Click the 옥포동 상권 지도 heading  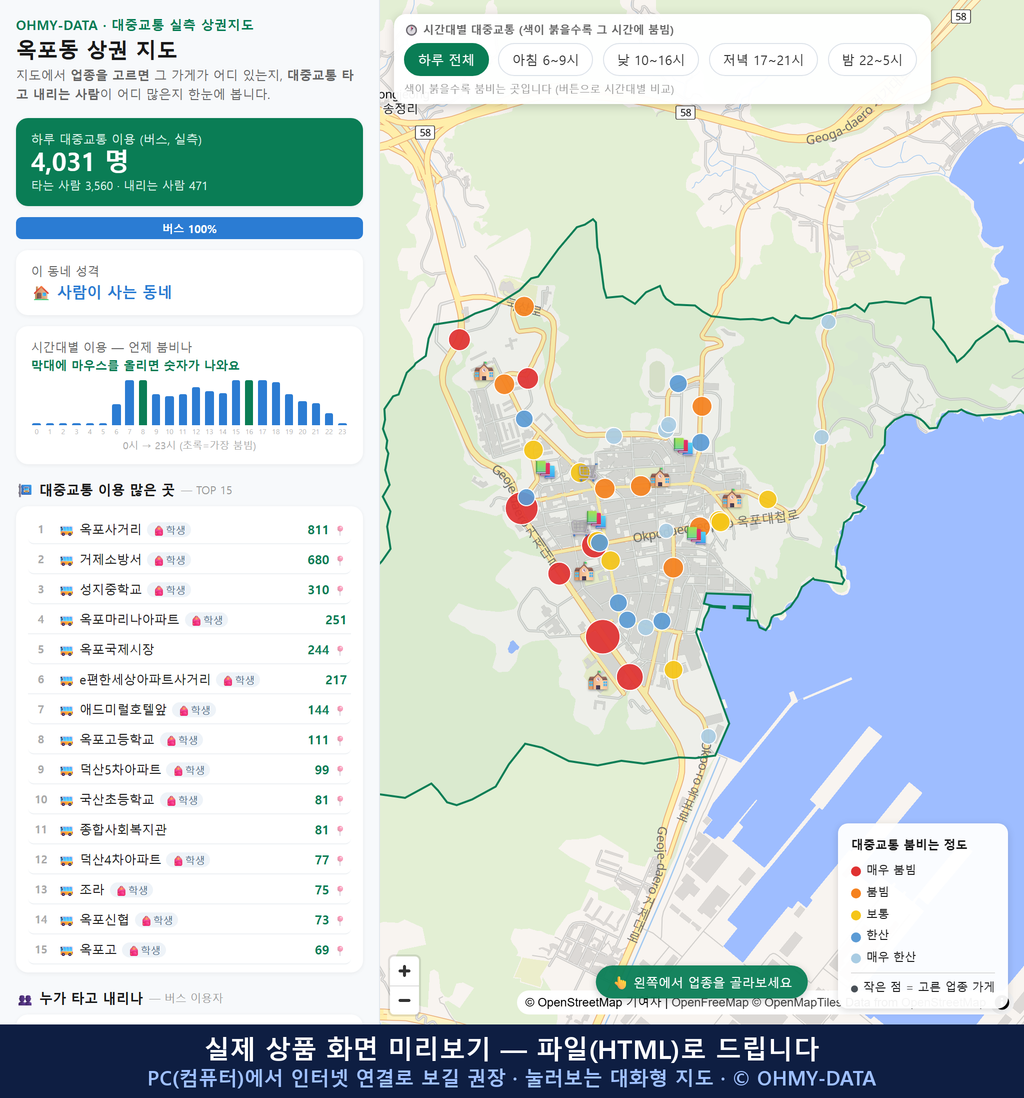pos(97,50)
